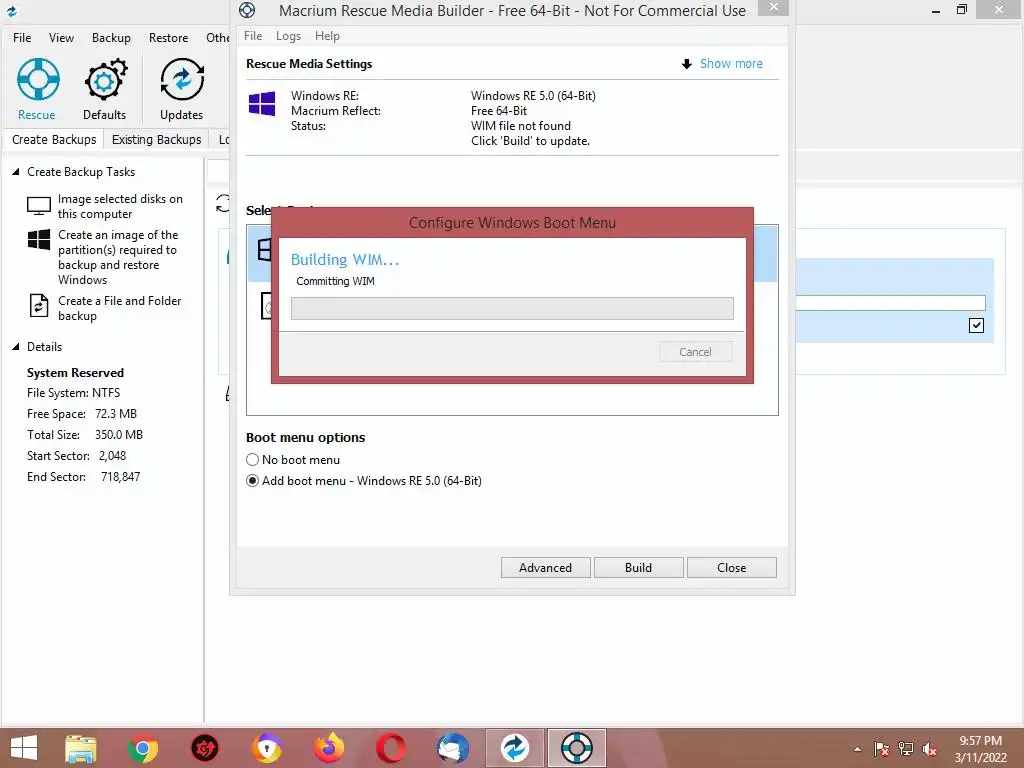Open the Backup menu
Screen dimensions: 1024x768
pyautogui.click(x=111, y=38)
